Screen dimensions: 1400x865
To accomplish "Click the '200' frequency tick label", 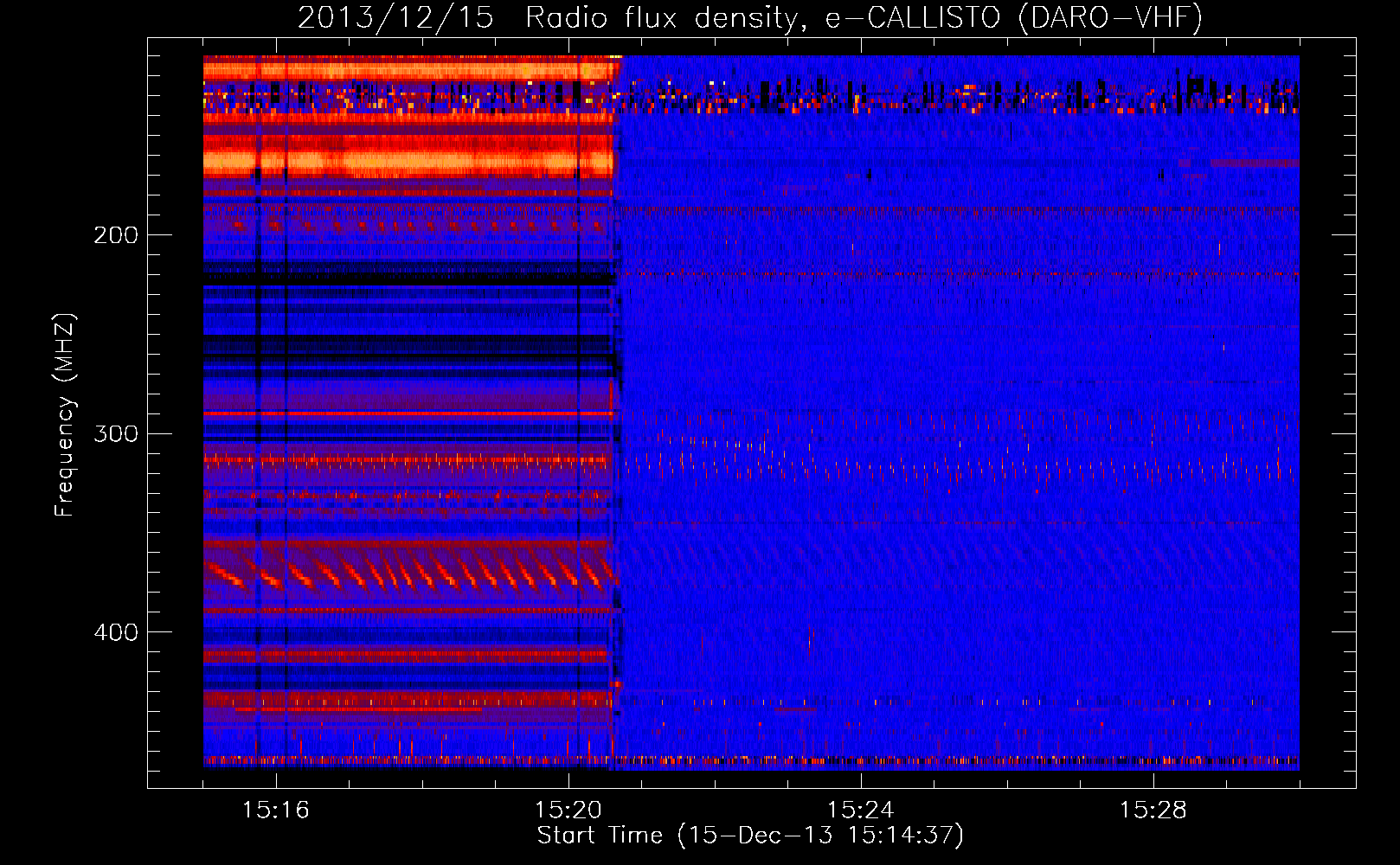I will 116,235.
